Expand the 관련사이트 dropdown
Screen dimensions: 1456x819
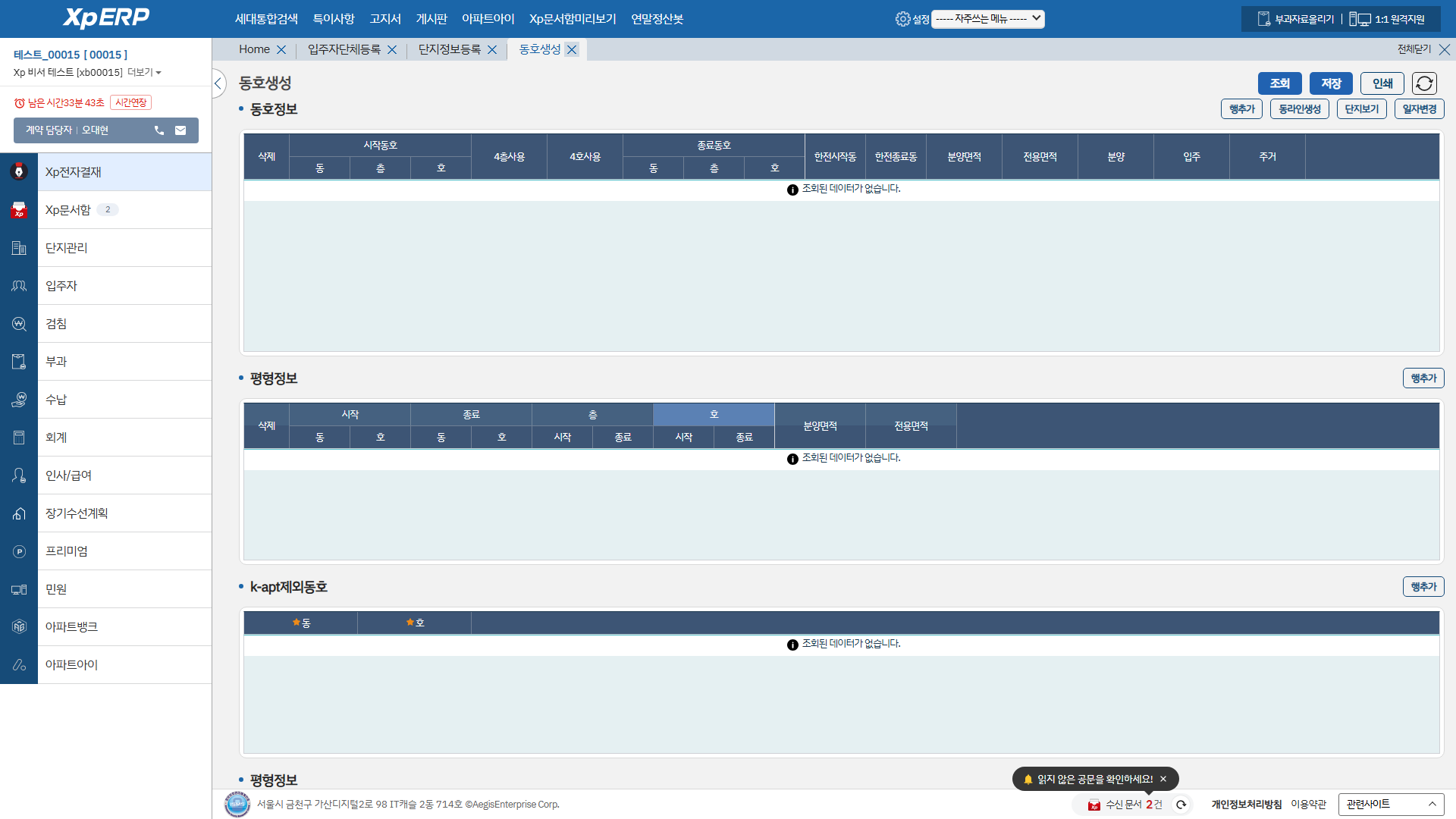click(1391, 804)
